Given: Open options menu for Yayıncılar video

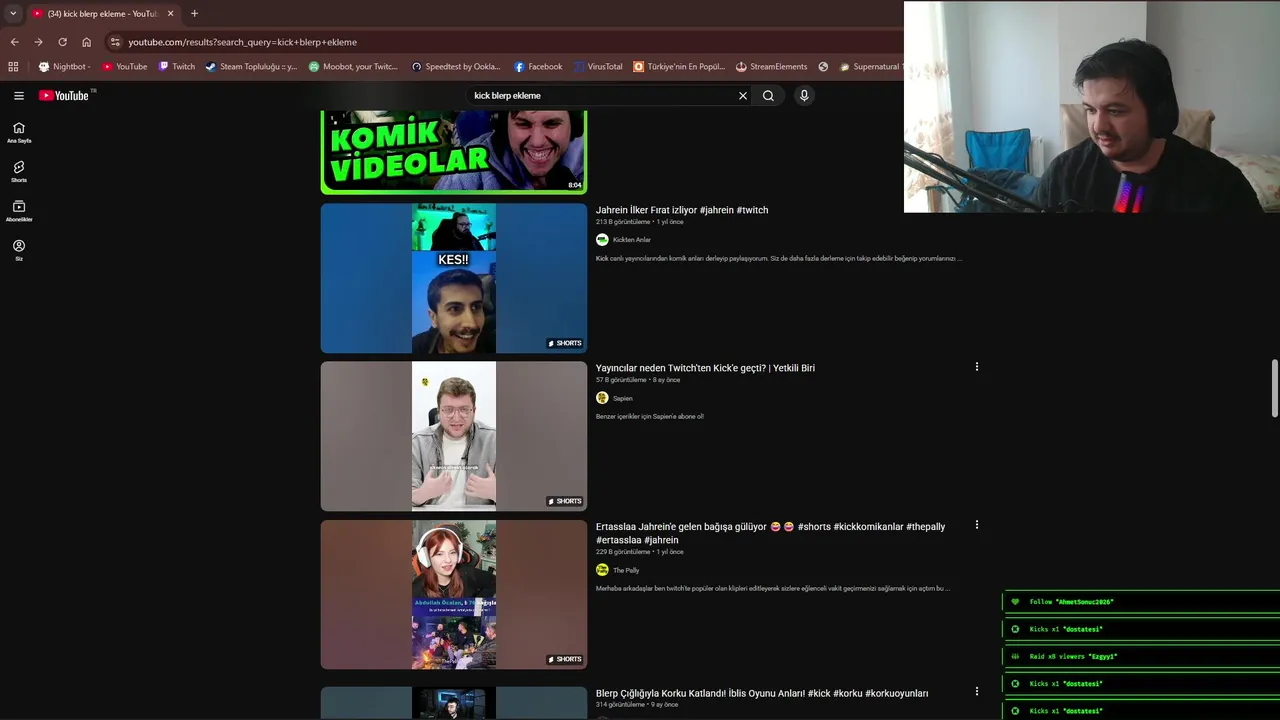Looking at the screenshot, I should [x=977, y=367].
